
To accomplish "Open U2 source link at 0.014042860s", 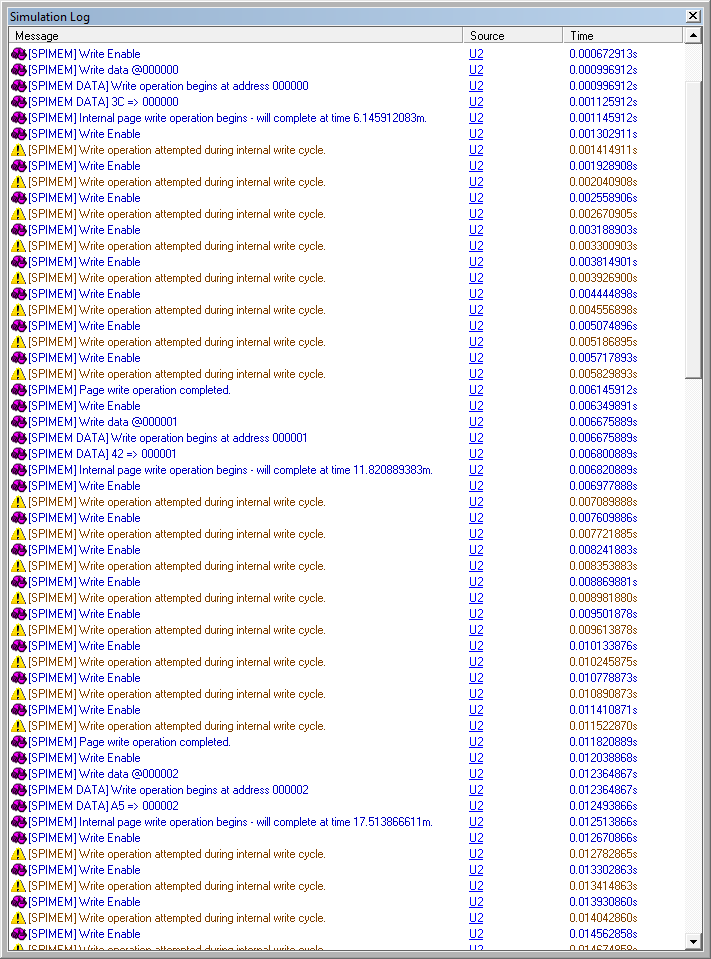I will 476,917.
